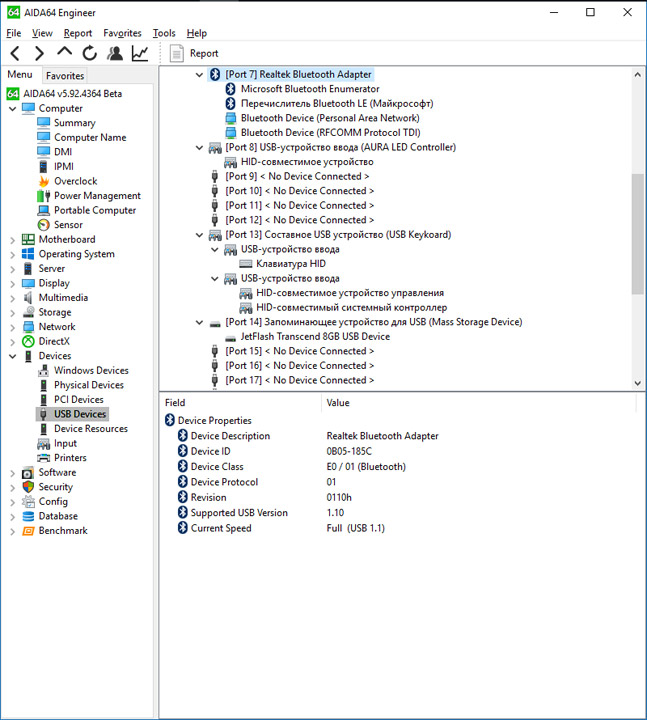Switch to the Favorites sidebar tab
The image size is (647, 720).
(65, 76)
